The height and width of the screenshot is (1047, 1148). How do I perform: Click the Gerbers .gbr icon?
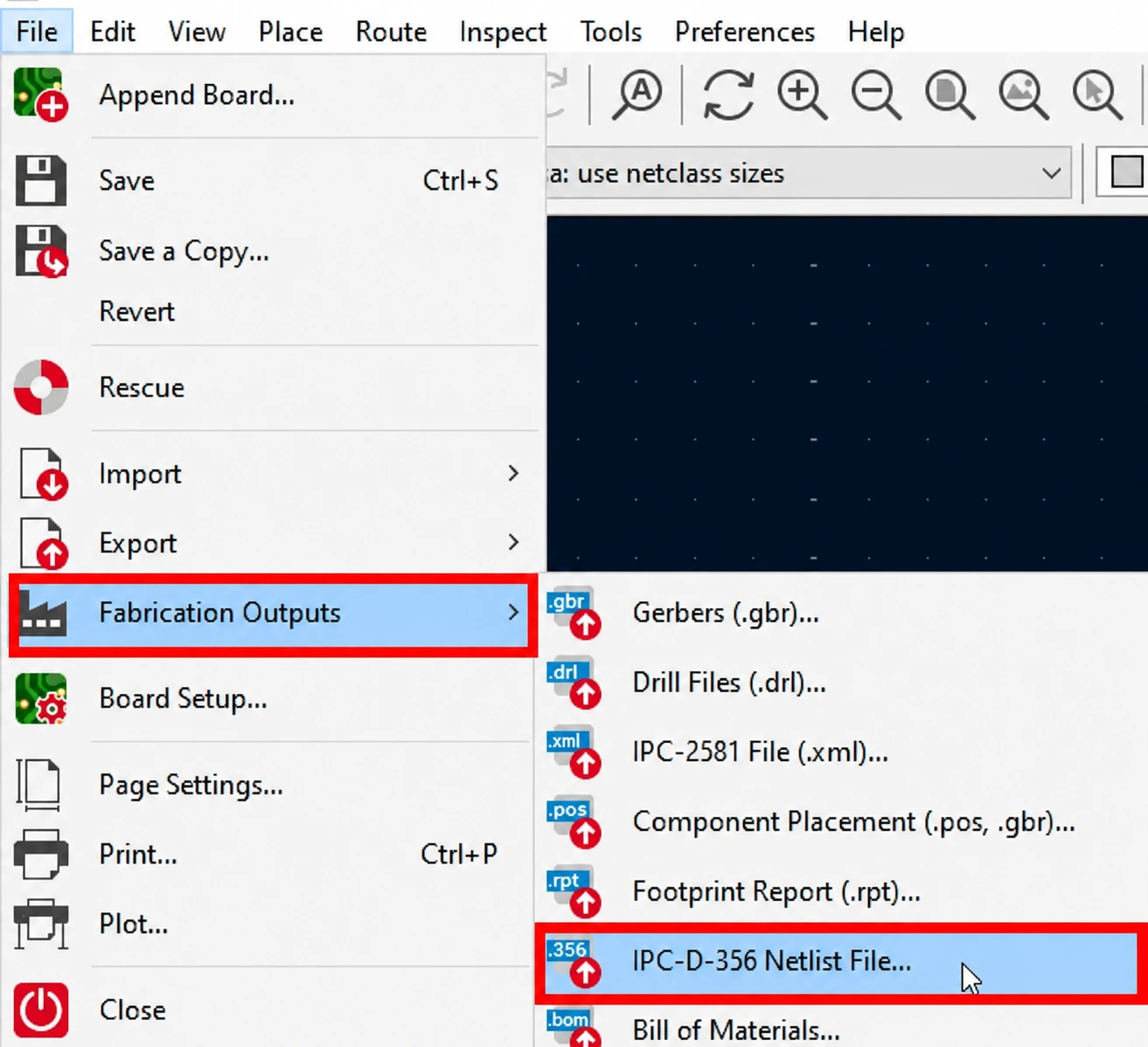click(x=574, y=613)
